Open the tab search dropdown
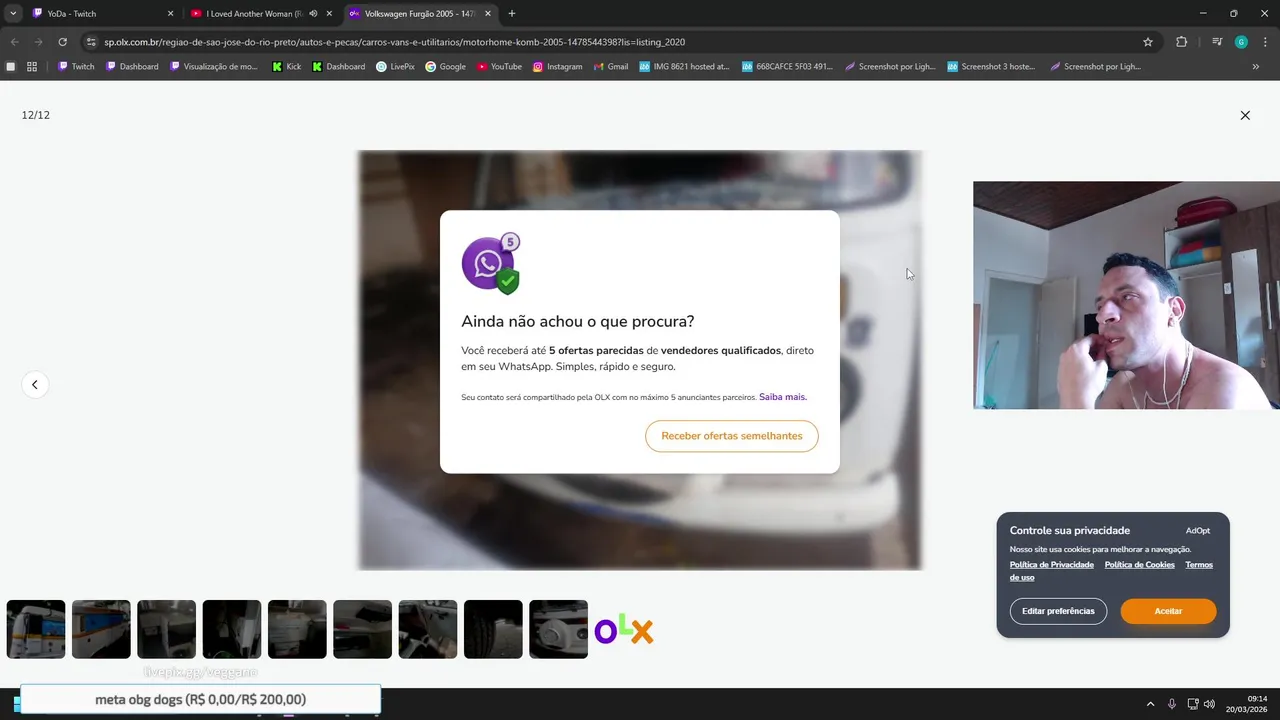Viewport: 1280px width, 720px height. tap(13, 14)
